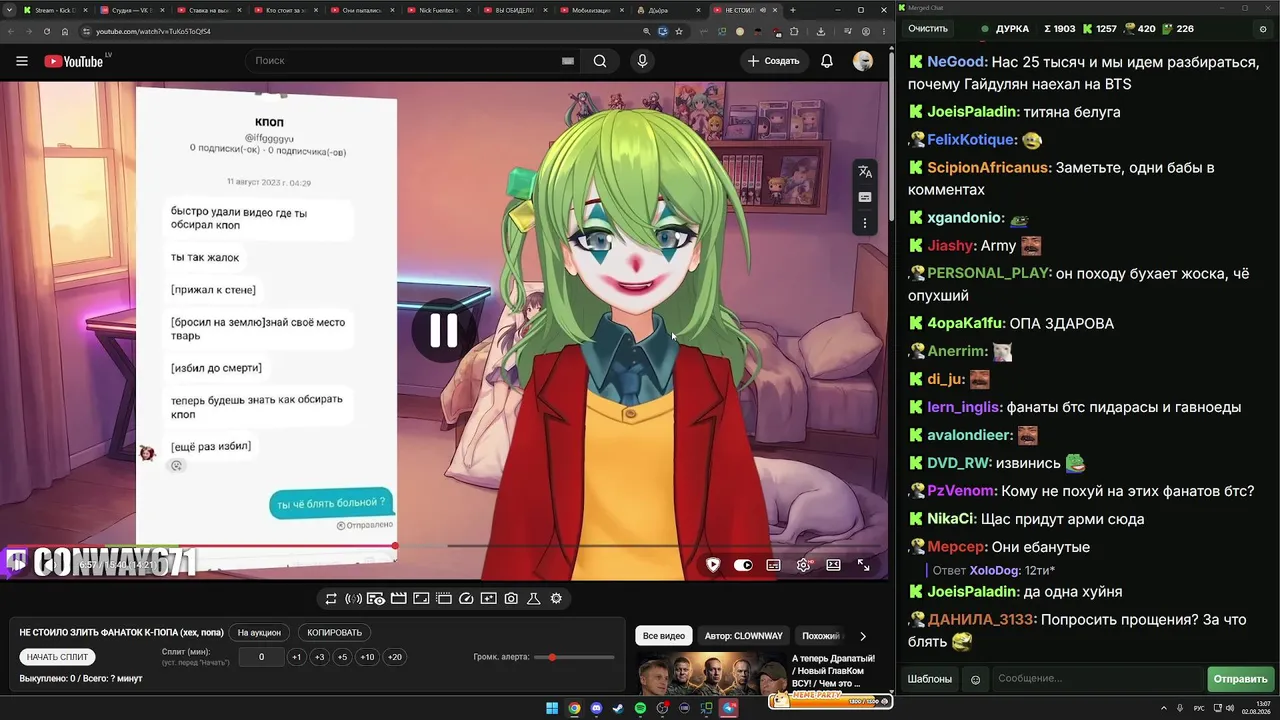Open the browser extensions puzzle icon
The width and height of the screenshot is (1280, 720).
coord(794,31)
